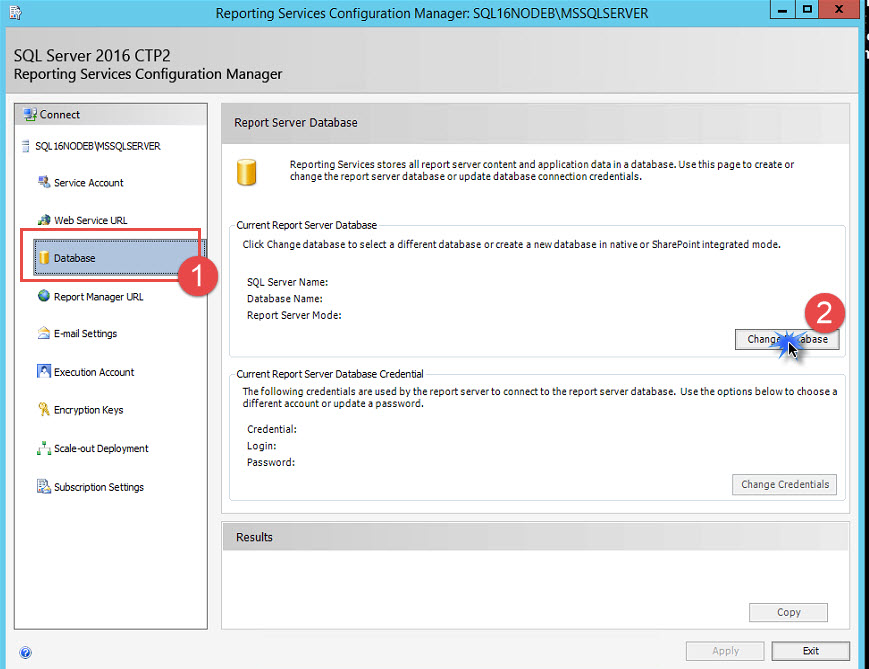Click the yellow Database cylinder icon in sidebar
869x669 pixels.
(44, 258)
